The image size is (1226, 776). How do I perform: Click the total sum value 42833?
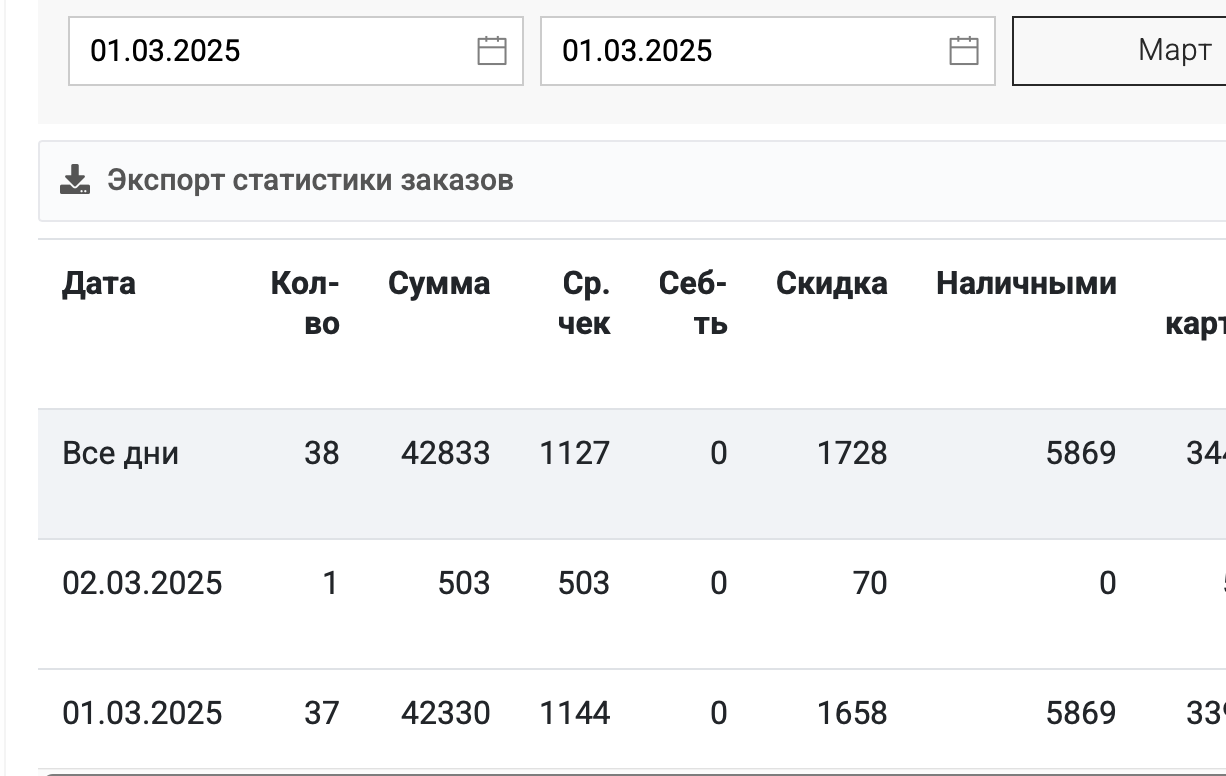(446, 454)
